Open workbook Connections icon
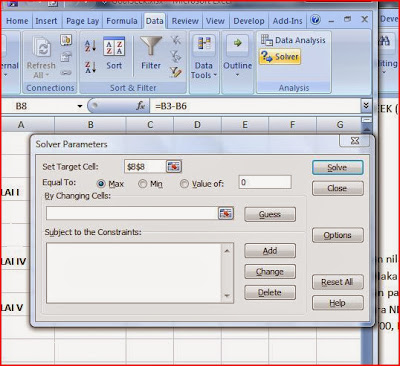The height and width of the screenshot is (366, 400). coord(66,40)
